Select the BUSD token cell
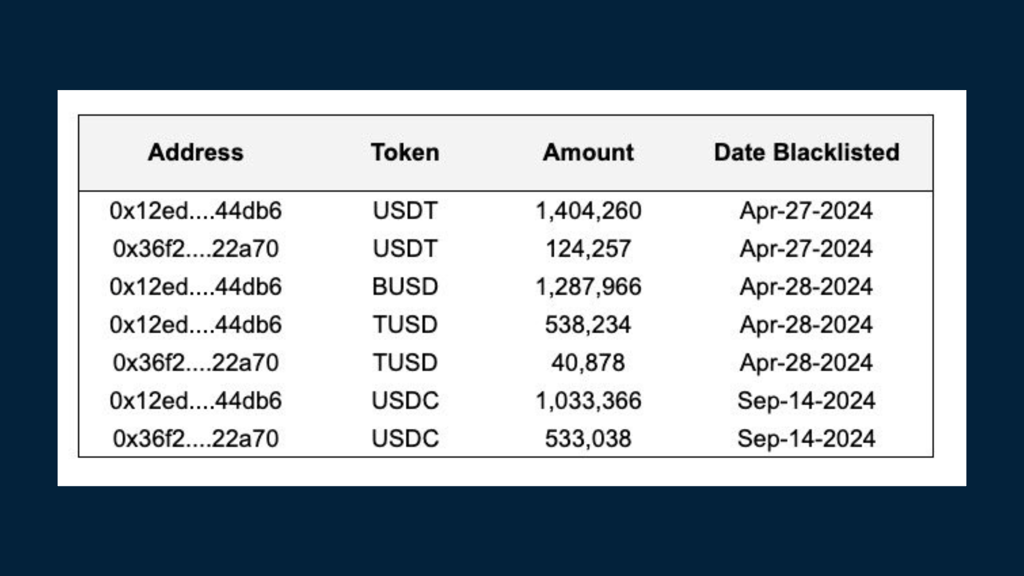 point(405,287)
